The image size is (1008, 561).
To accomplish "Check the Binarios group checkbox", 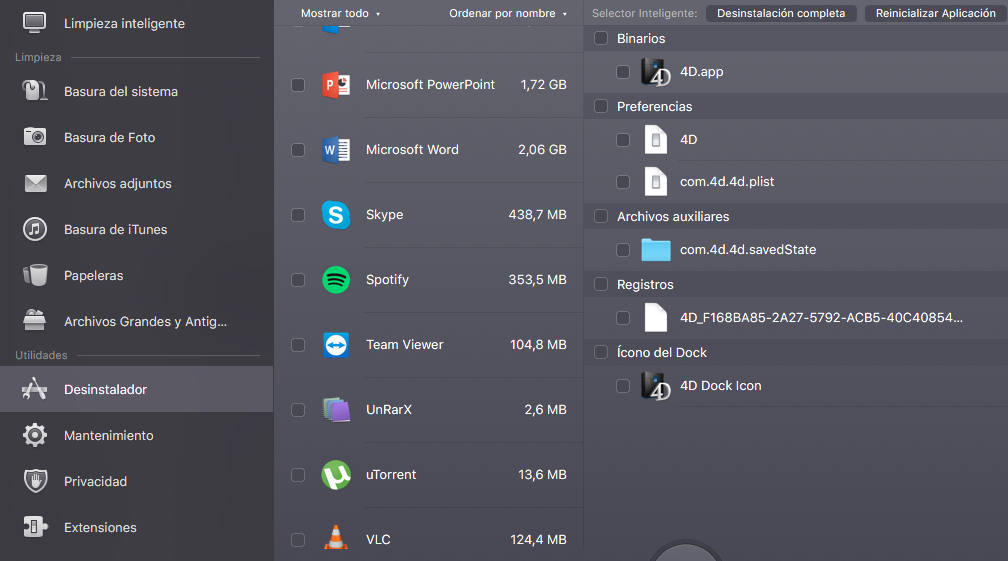I will tap(601, 38).
